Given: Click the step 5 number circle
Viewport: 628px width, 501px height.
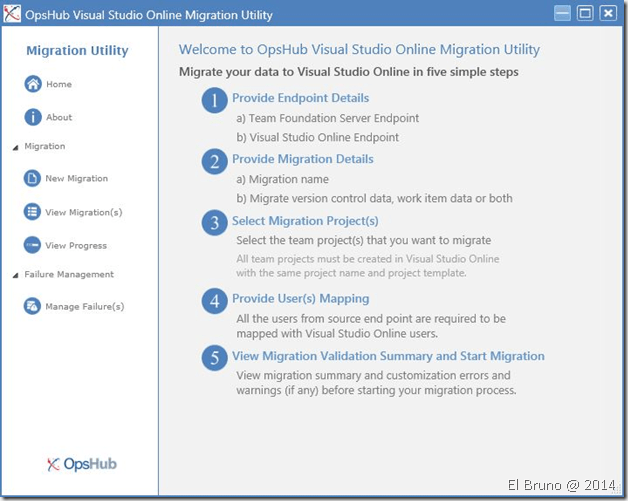Looking at the screenshot, I should click(x=214, y=358).
